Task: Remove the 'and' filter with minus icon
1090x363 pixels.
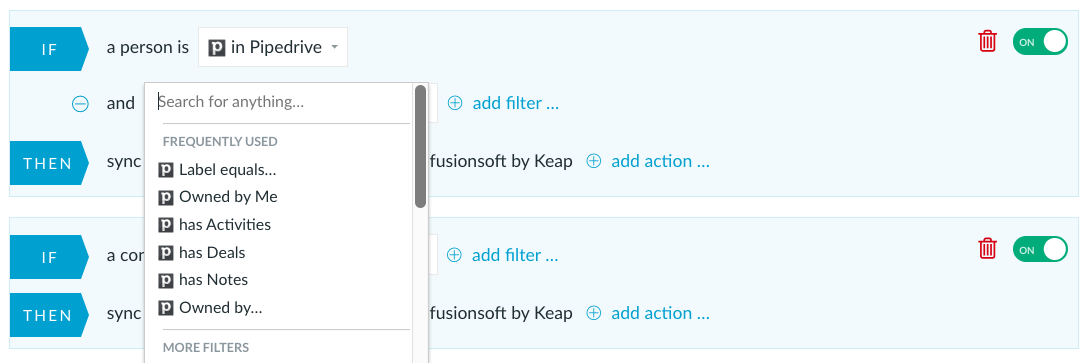Action: (81, 104)
